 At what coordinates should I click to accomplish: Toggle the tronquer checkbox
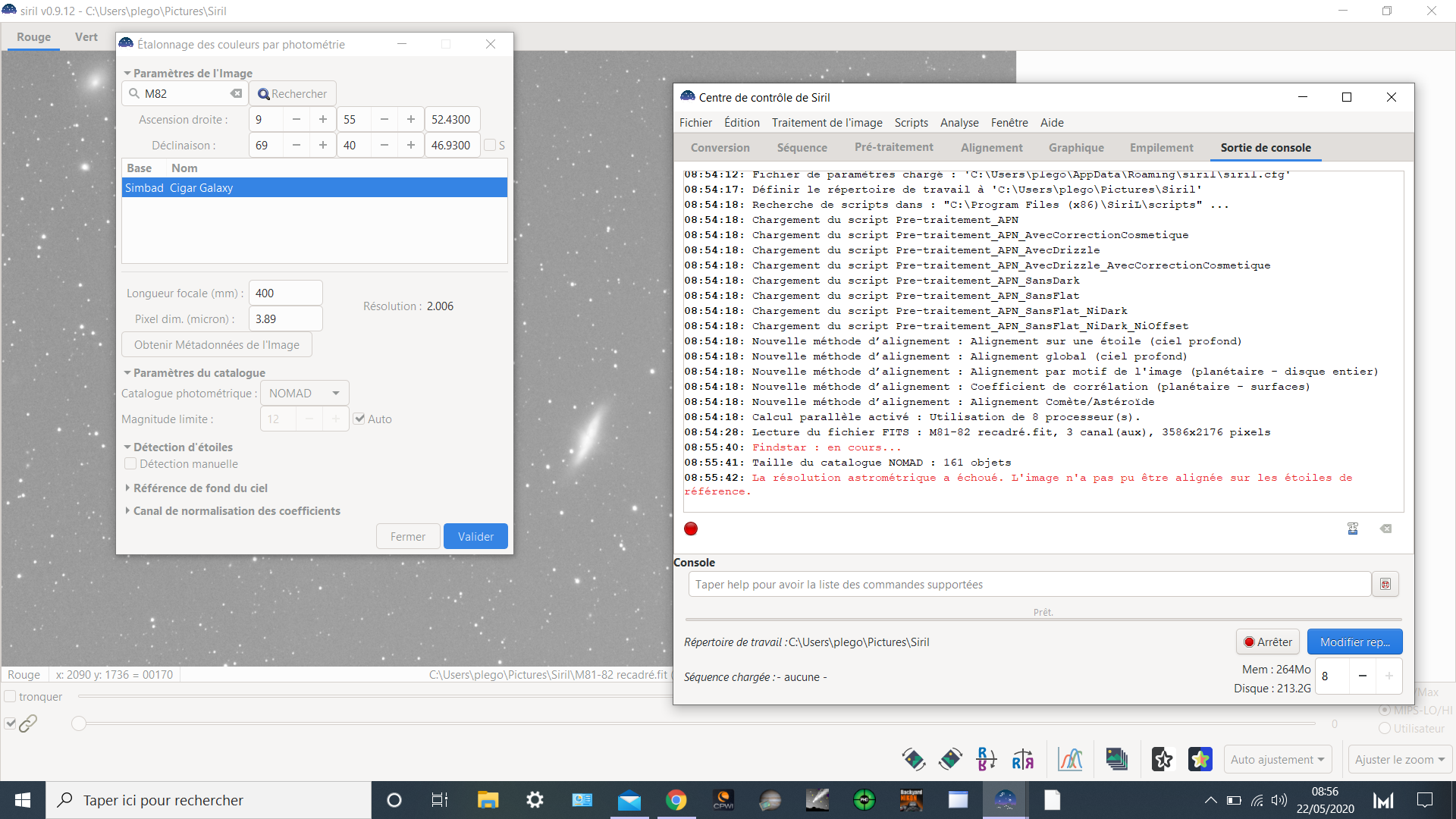point(10,696)
